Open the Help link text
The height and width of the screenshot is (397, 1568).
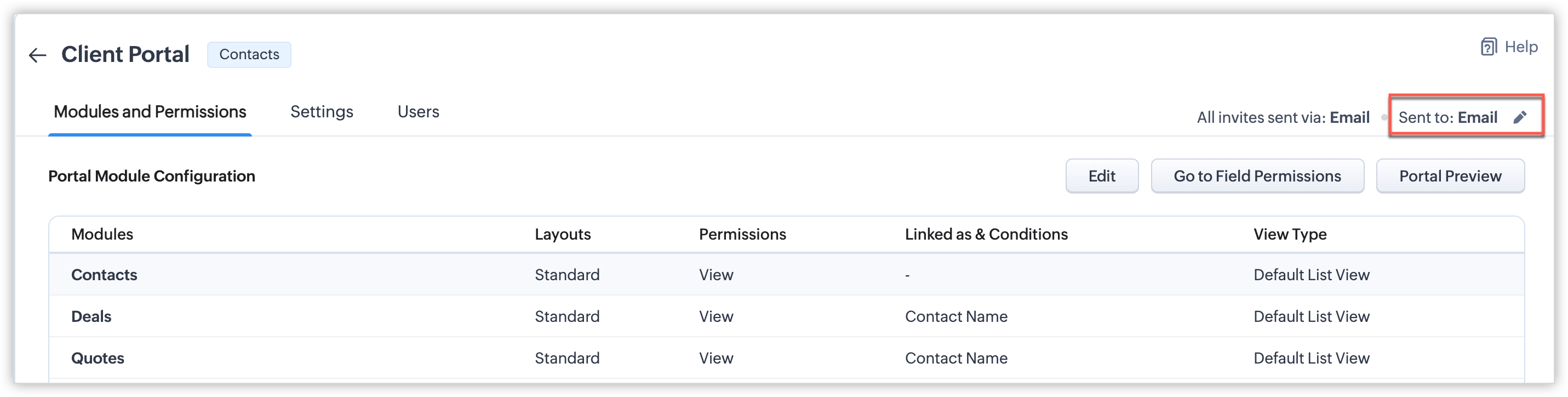point(1520,47)
